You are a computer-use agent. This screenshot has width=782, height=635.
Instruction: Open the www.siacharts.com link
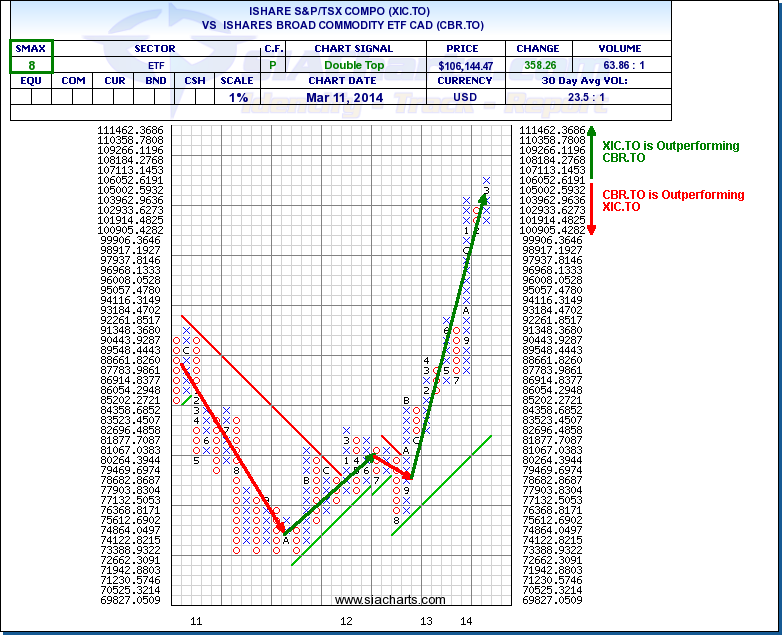(x=390, y=600)
